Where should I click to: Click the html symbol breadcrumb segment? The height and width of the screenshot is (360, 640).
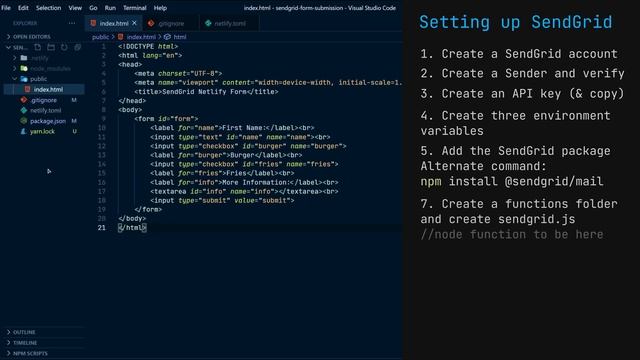click(180, 37)
